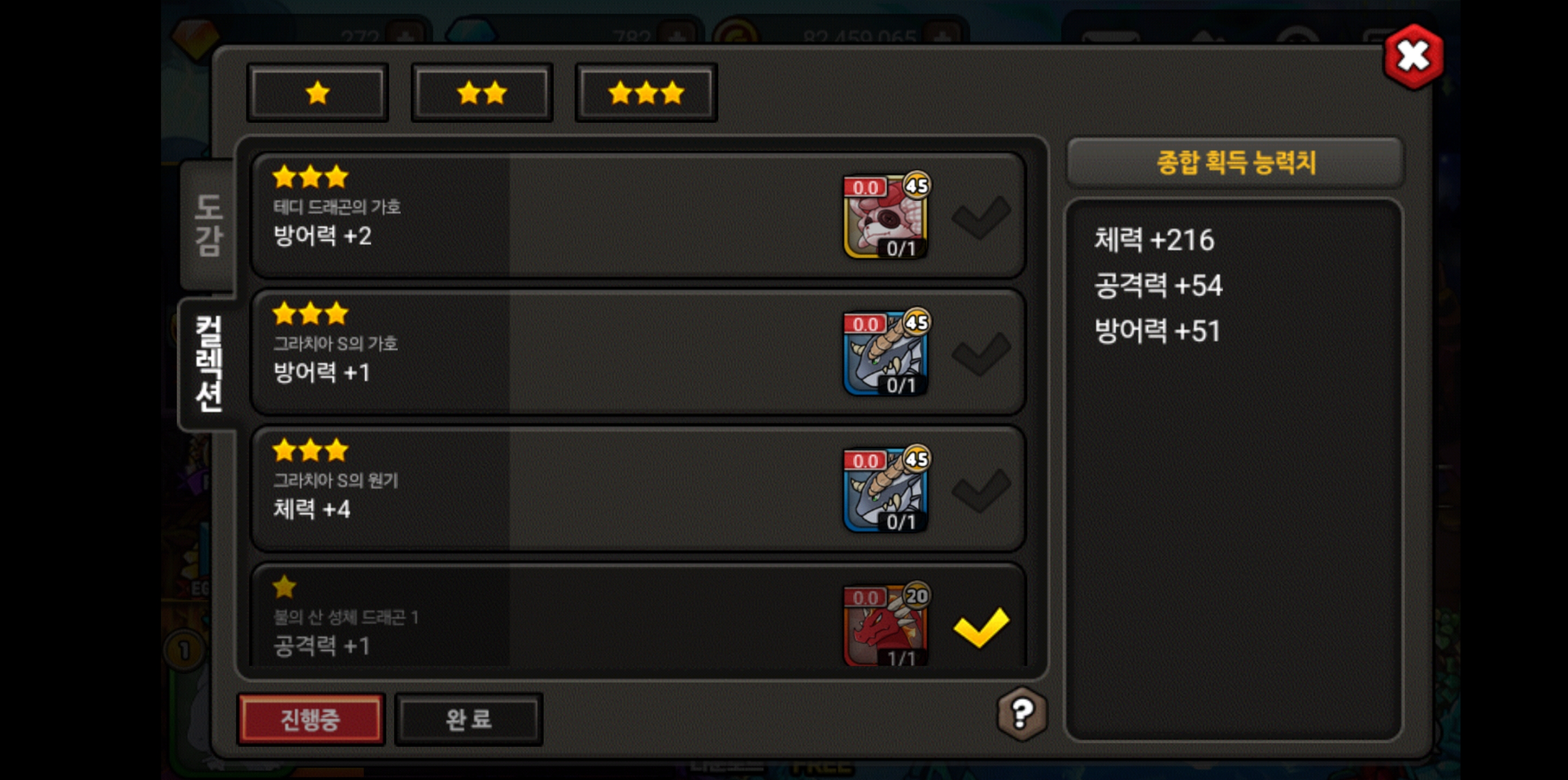Toggle checkmark for 그라치아 S의 가호
The height and width of the screenshot is (780, 1568).
pos(981,354)
